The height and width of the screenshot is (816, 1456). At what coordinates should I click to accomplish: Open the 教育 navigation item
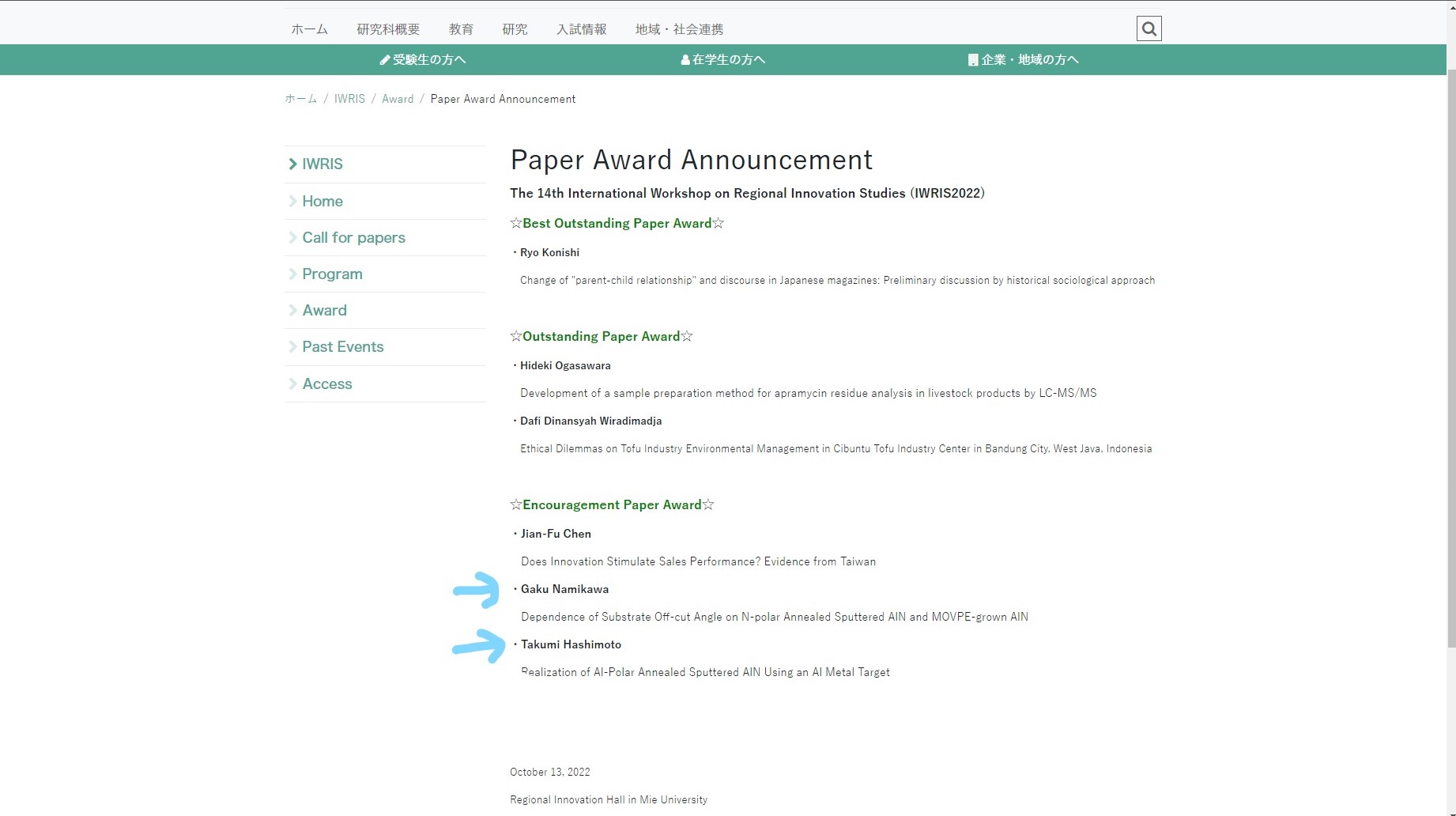[x=461, y=29]
